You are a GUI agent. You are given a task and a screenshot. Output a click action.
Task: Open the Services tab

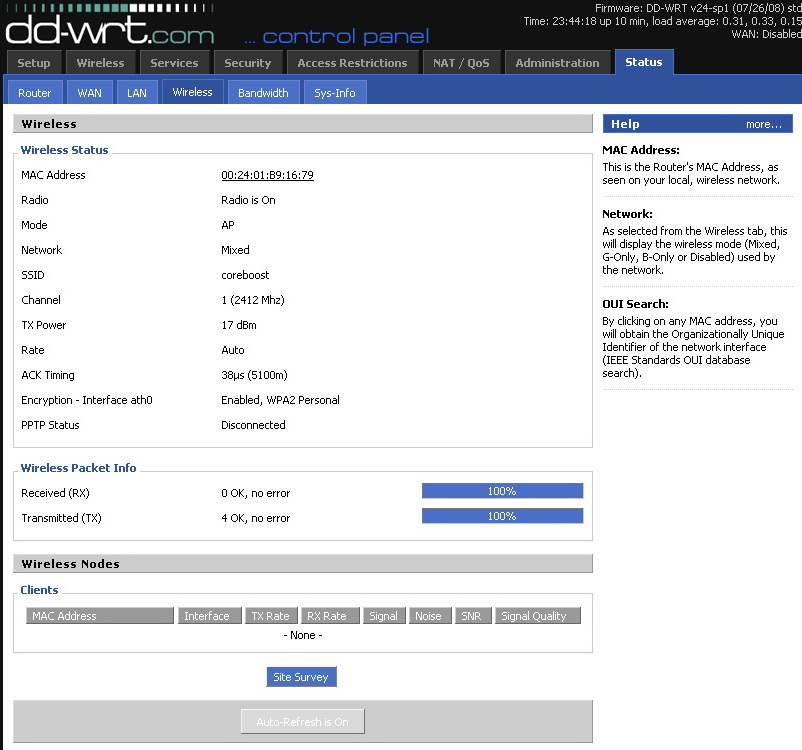click(x=174, y=63)
